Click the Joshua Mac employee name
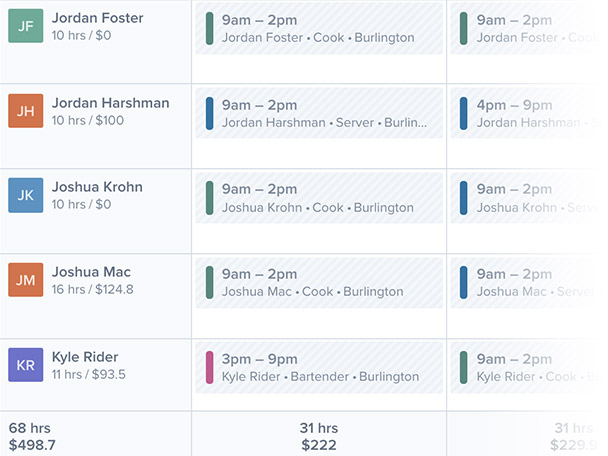This screenshot has height=456, width=608. click(92, 272)
